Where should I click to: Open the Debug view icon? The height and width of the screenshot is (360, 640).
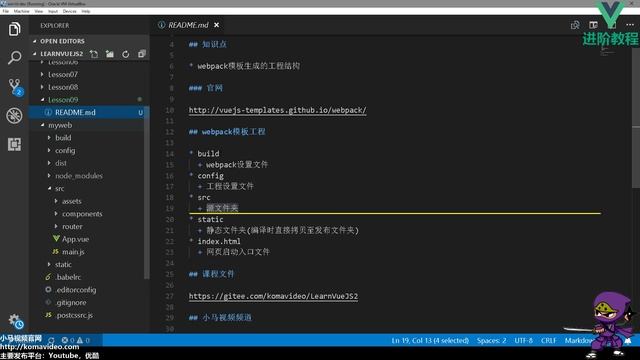point(14,116)
